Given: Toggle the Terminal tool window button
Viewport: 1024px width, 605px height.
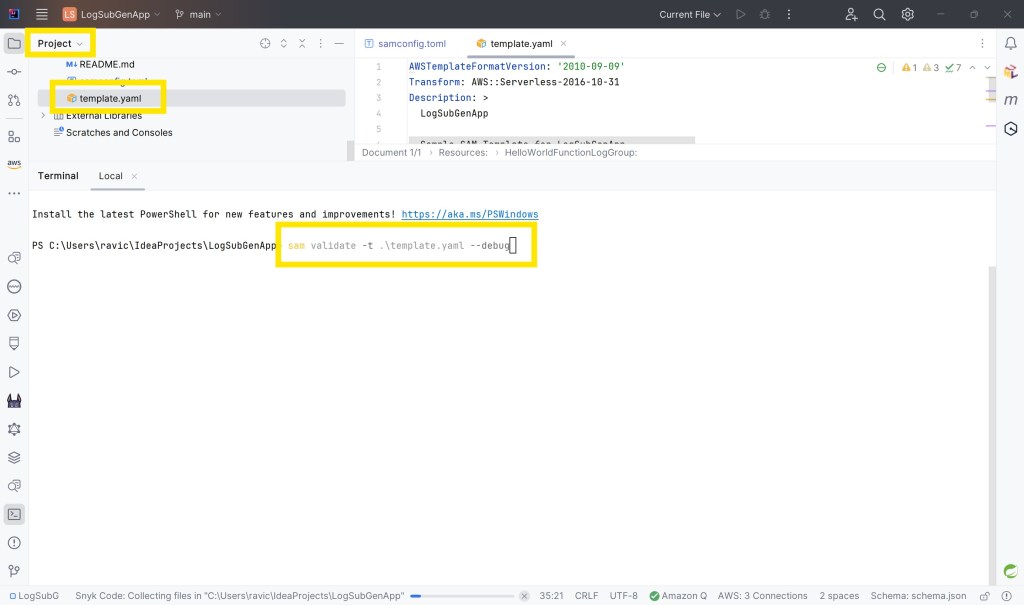Looking at the screenshot, I should click(14, 514).
